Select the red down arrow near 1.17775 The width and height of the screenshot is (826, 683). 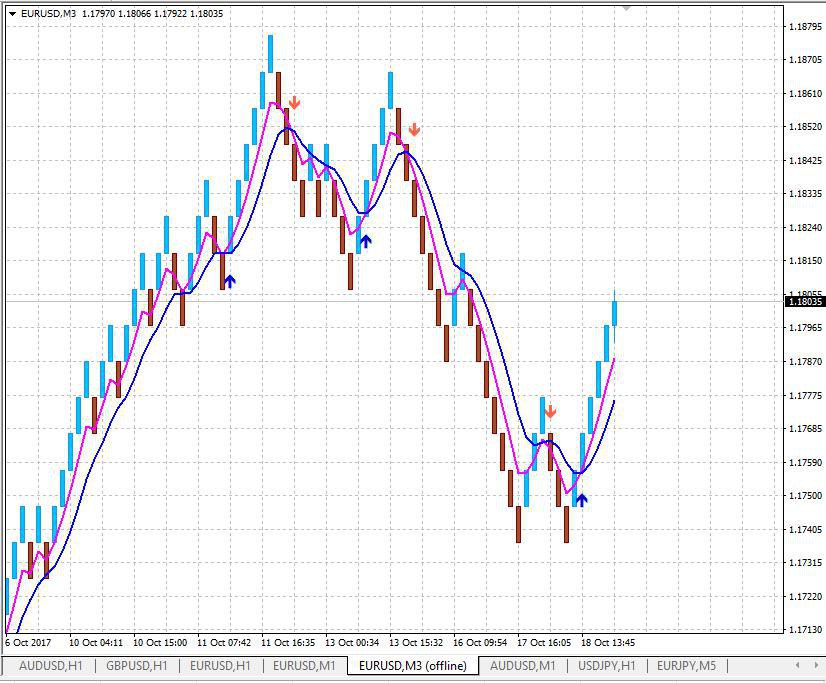[x=550, y=412]
